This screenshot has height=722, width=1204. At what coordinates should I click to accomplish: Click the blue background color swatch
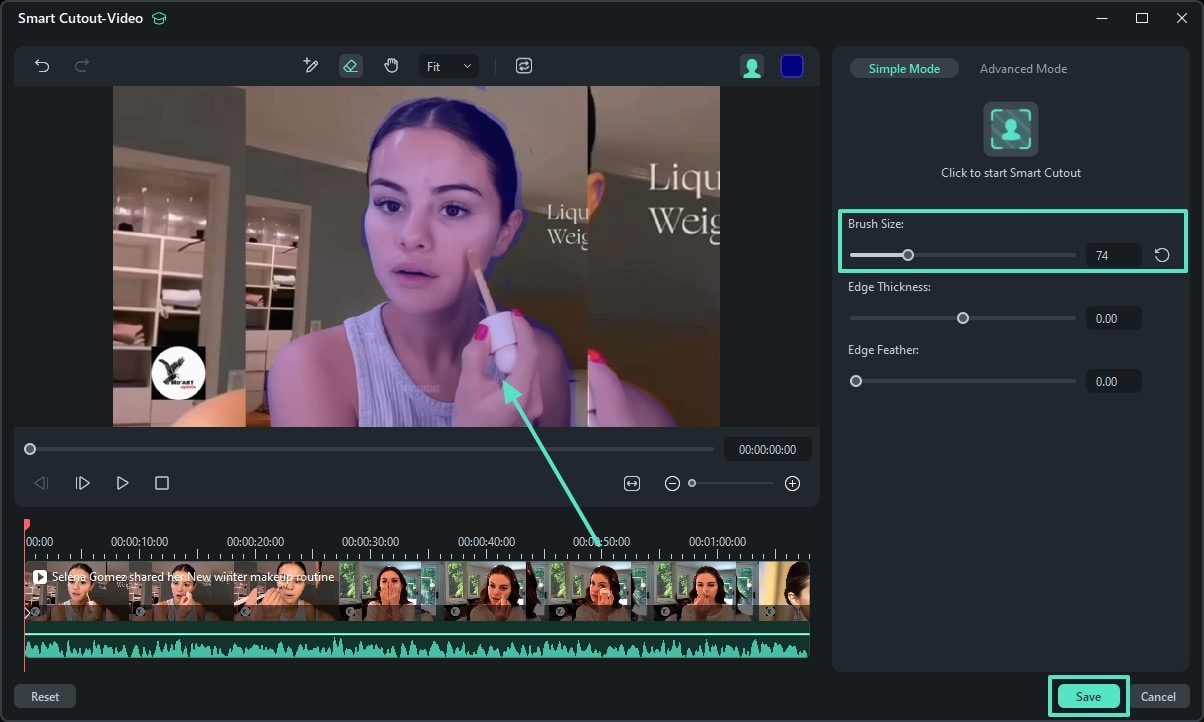tap(792, 67)
